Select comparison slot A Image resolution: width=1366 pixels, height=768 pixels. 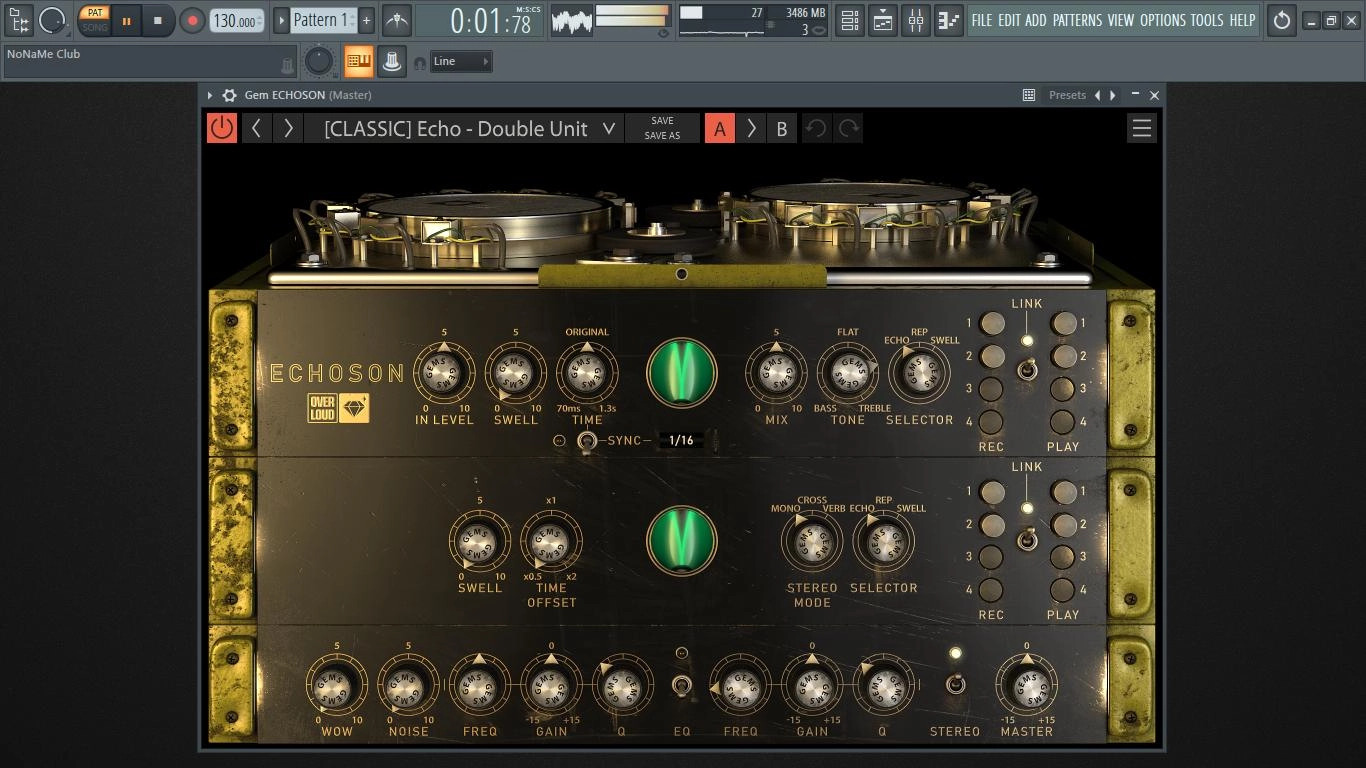click(x=720, y=128)
